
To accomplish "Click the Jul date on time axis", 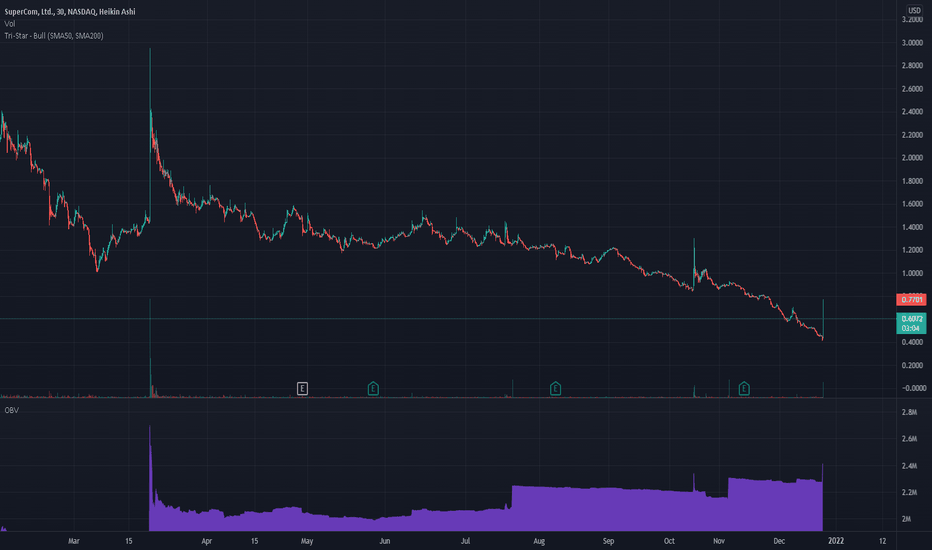I will click(x=465, y=541).
